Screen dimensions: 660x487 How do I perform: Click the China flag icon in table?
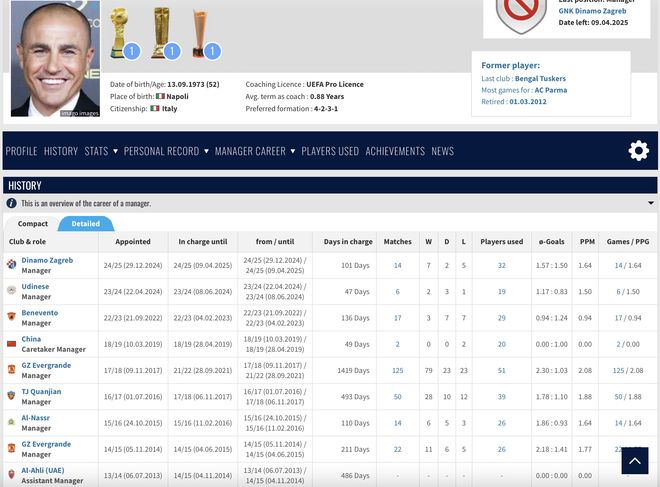point(11,343)
